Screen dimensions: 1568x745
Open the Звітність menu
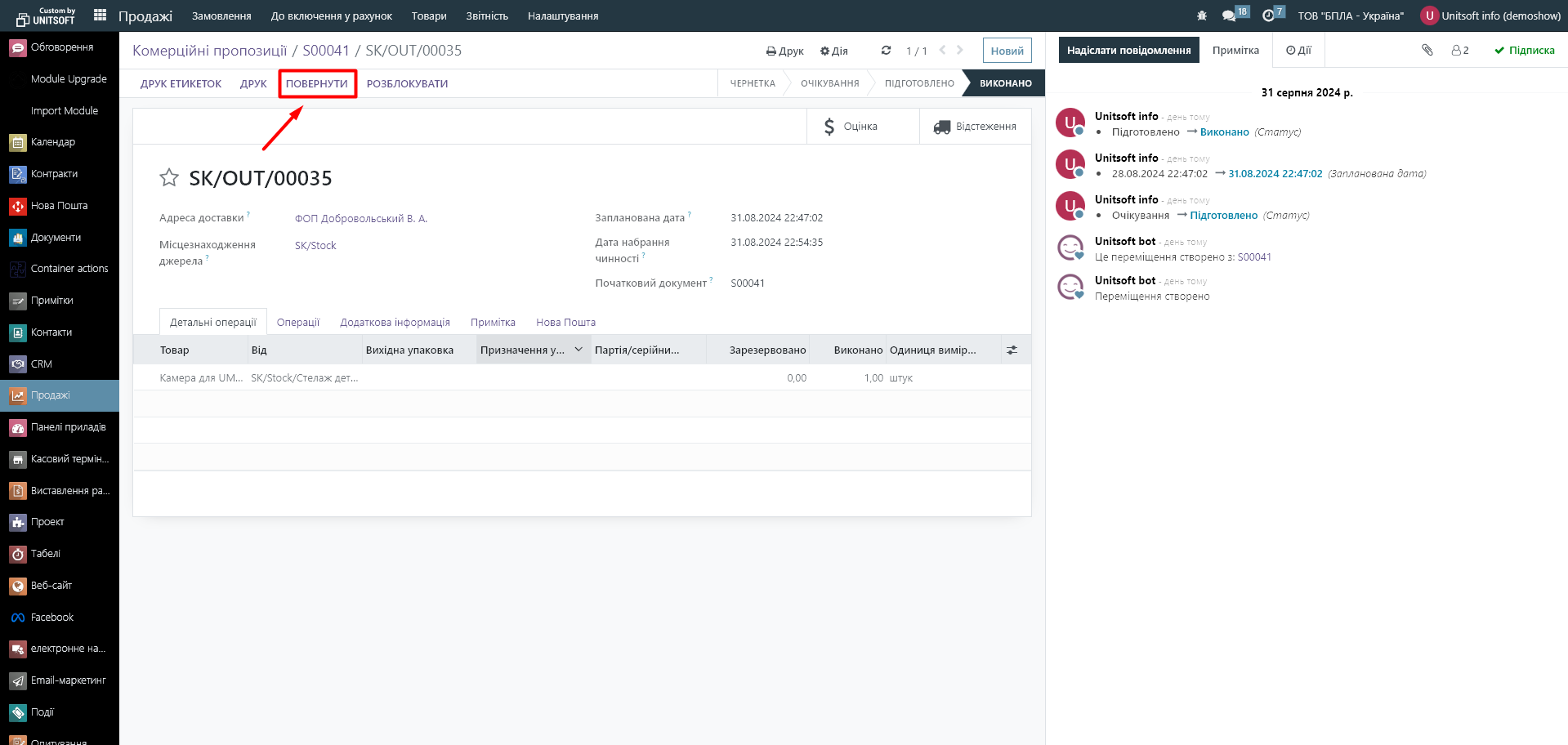[x=487, y=16]
